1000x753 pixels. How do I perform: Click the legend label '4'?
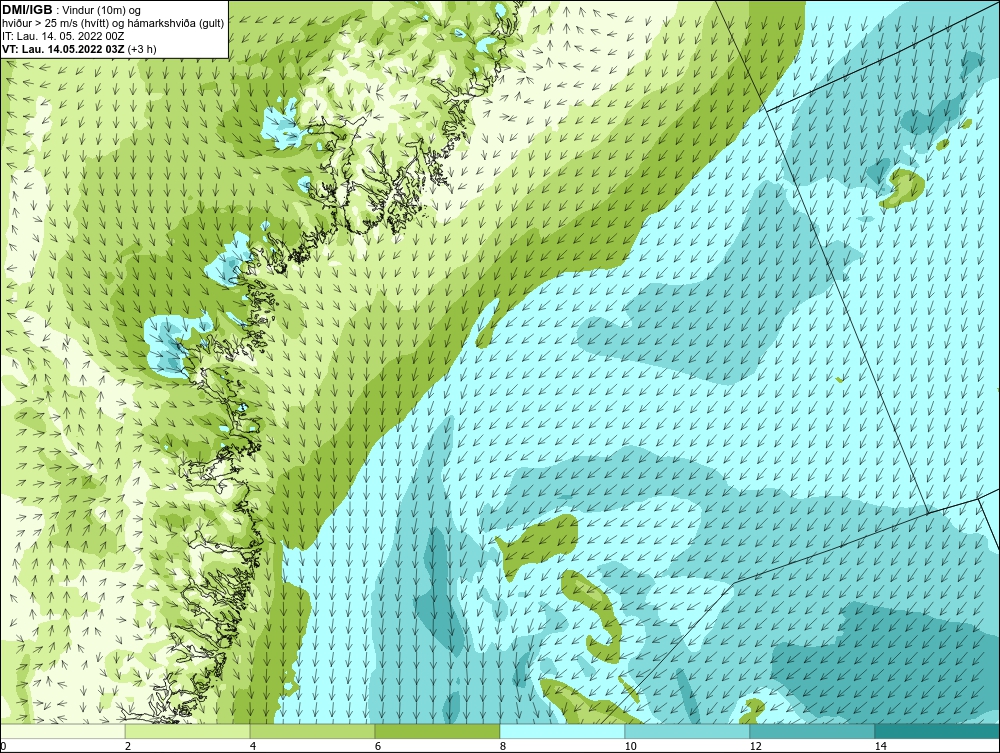point(253,746)
